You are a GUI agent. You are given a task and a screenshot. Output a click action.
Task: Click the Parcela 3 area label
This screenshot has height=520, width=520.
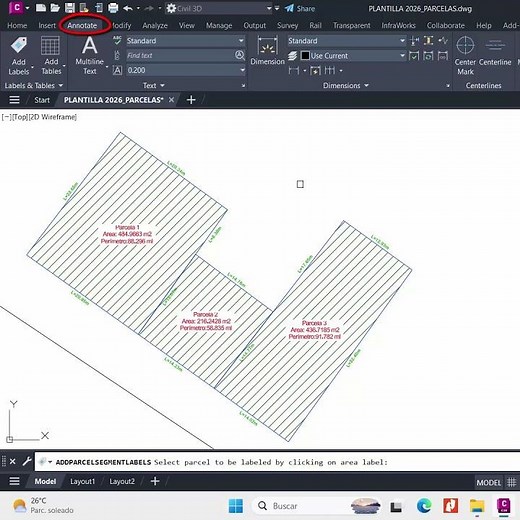(315, 330)
